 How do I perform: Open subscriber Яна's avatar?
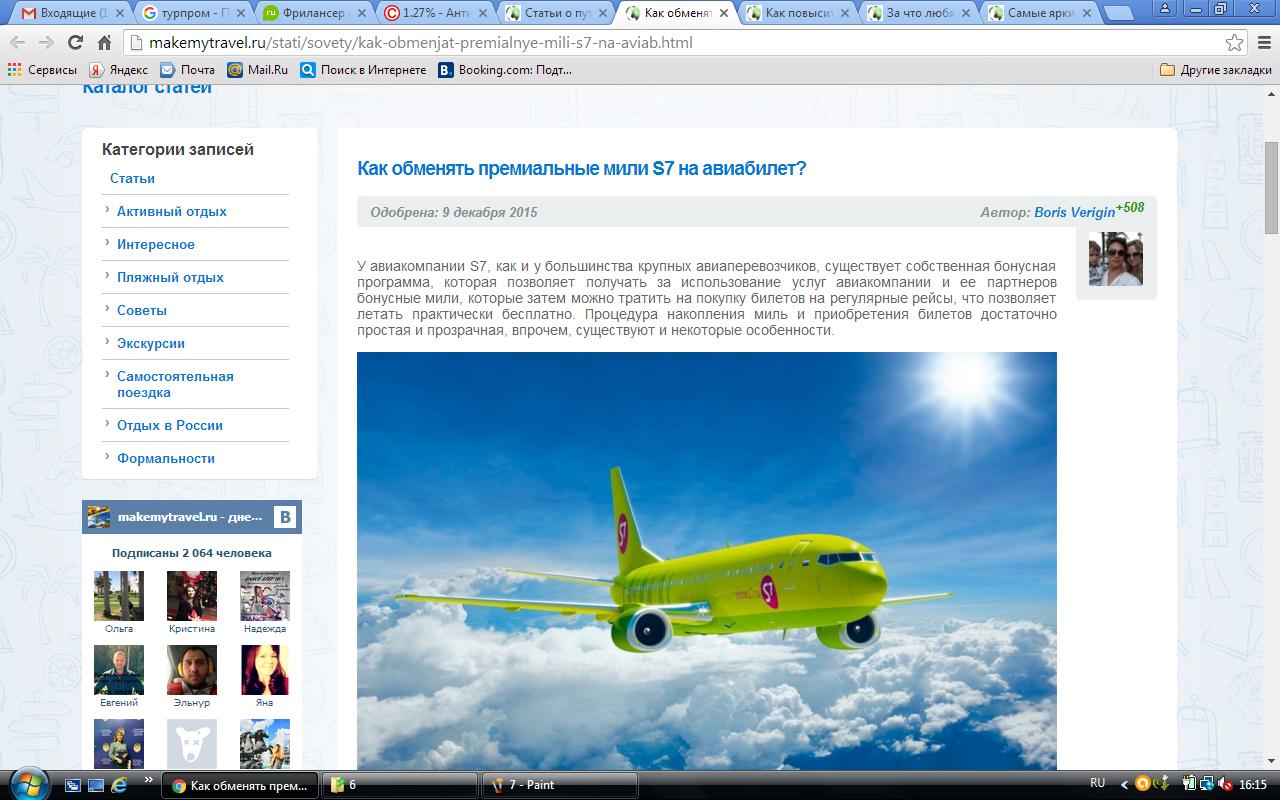[265, 670]
